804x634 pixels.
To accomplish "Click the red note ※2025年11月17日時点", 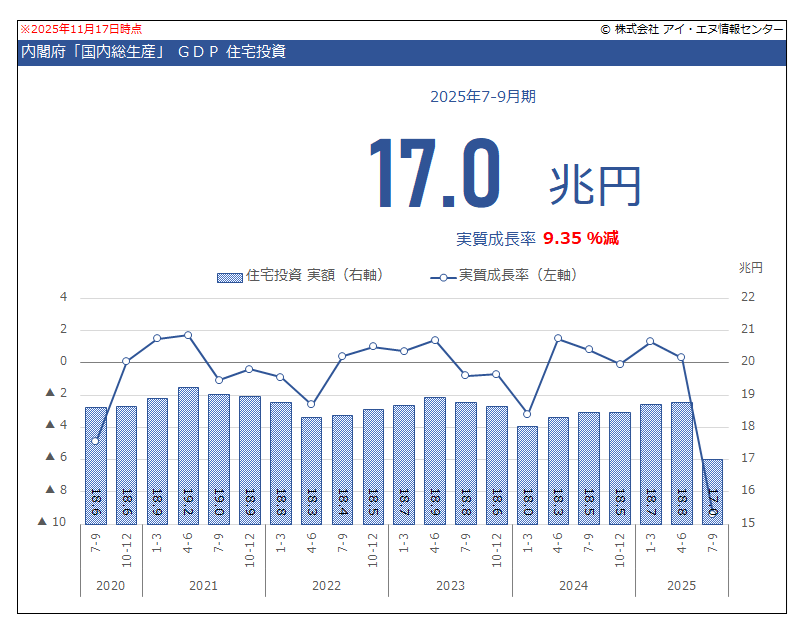I will tap(81, 30).
